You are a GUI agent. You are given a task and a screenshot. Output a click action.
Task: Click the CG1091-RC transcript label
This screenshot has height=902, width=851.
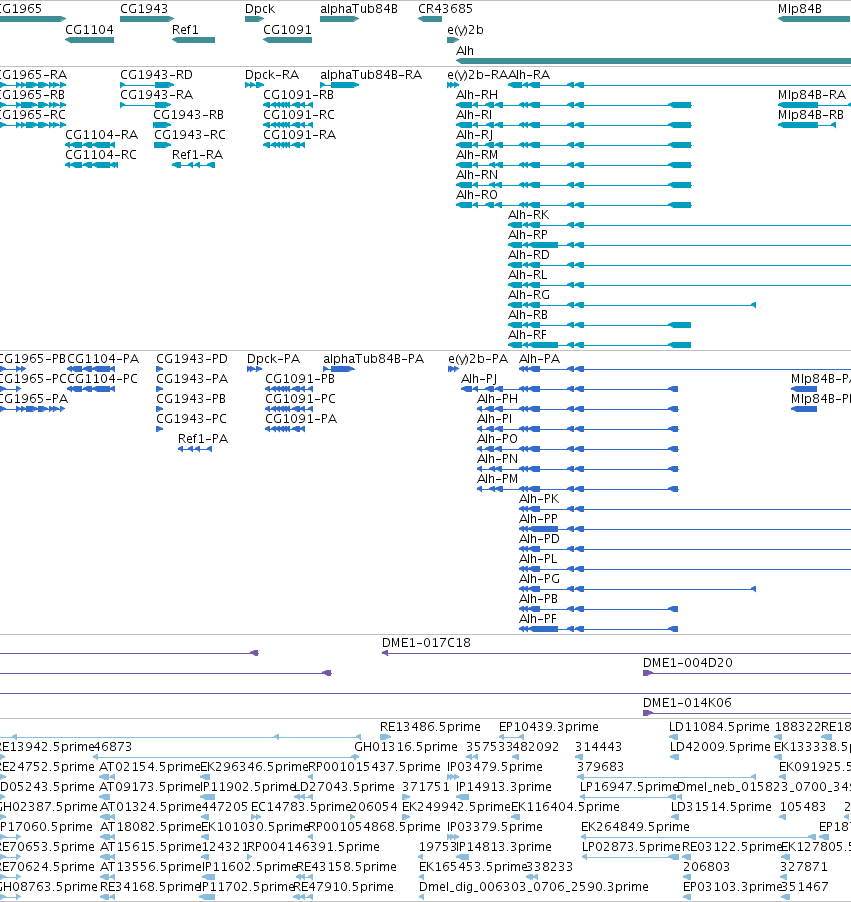click(299, 115)
